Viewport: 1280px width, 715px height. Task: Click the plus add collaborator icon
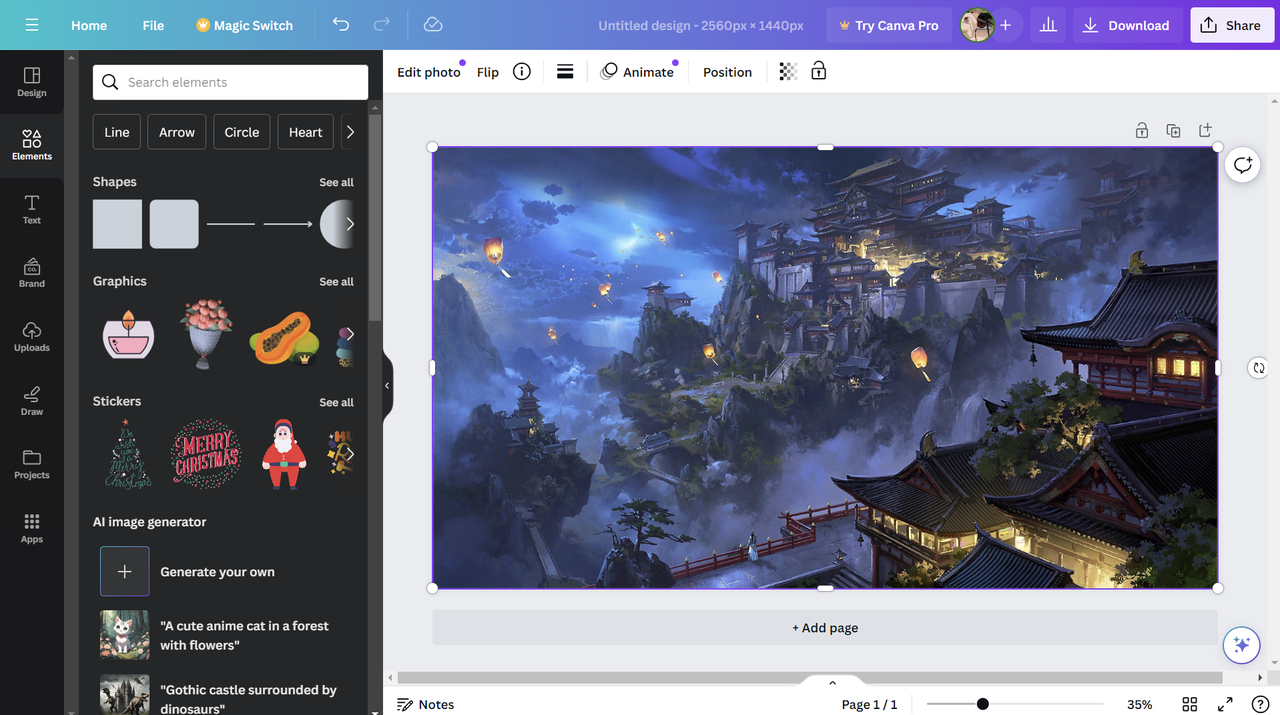coord(1005,25)
